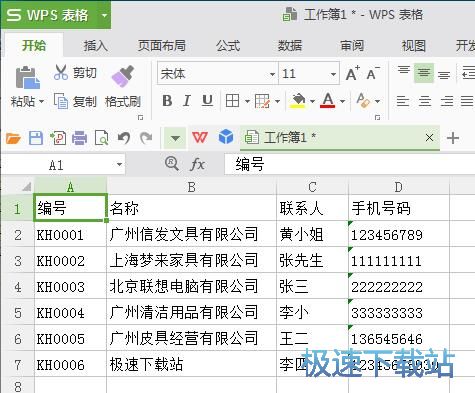Screen dimensions: 475x393
Task: Apply red font color A
Action: pos(328,100)
